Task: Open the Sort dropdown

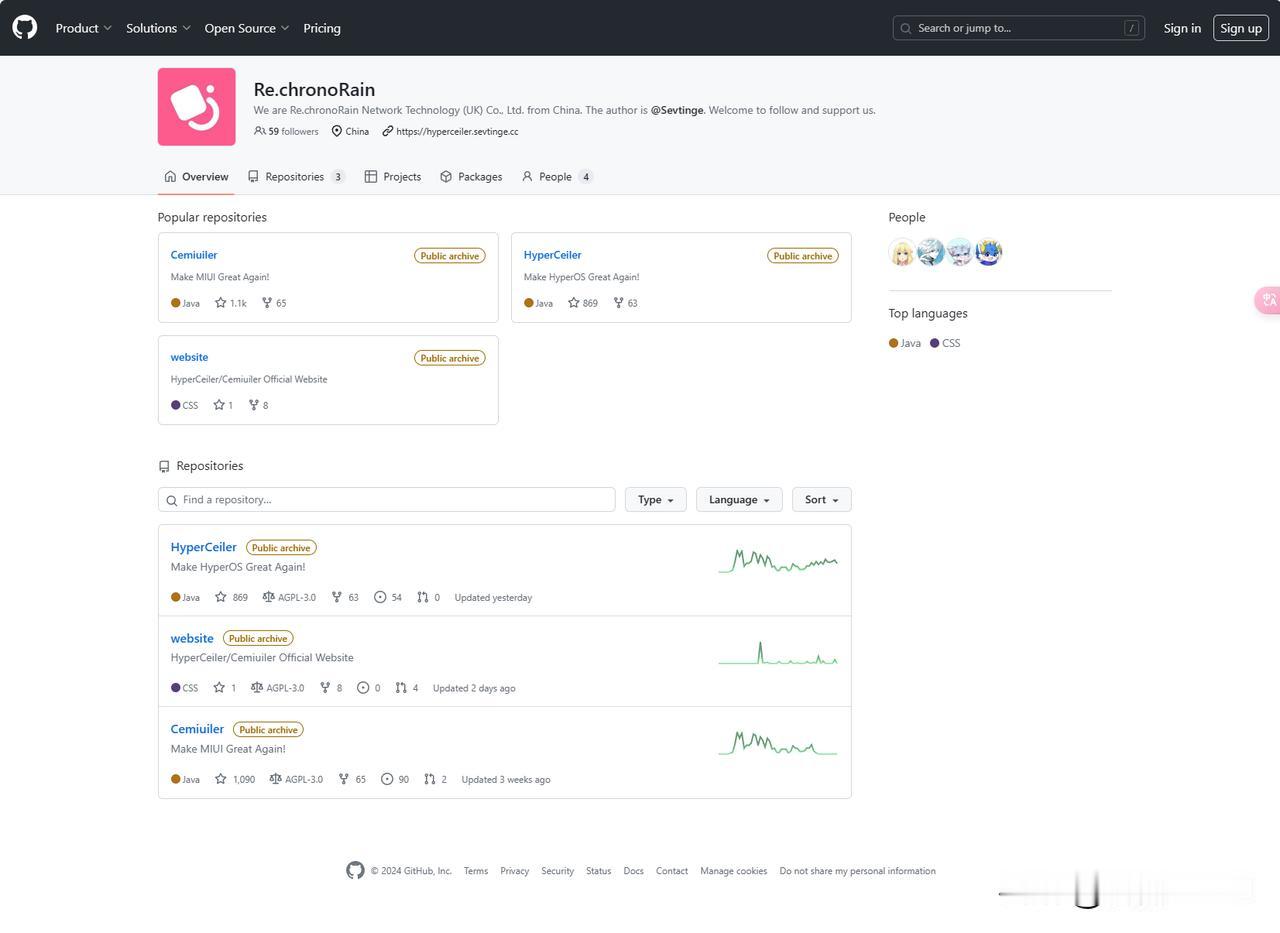Action: [x=822, y=500]
